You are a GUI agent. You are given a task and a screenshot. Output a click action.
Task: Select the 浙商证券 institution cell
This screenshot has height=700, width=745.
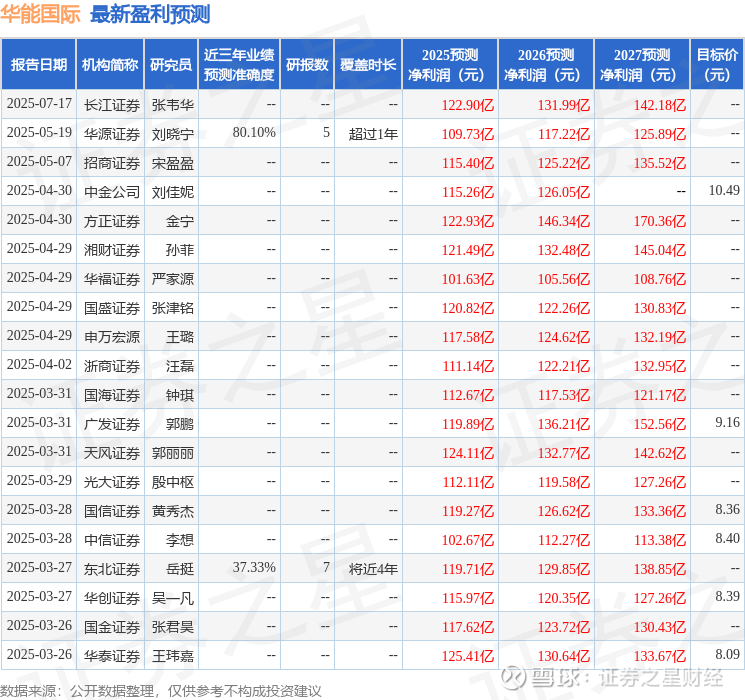coord(112,366)
